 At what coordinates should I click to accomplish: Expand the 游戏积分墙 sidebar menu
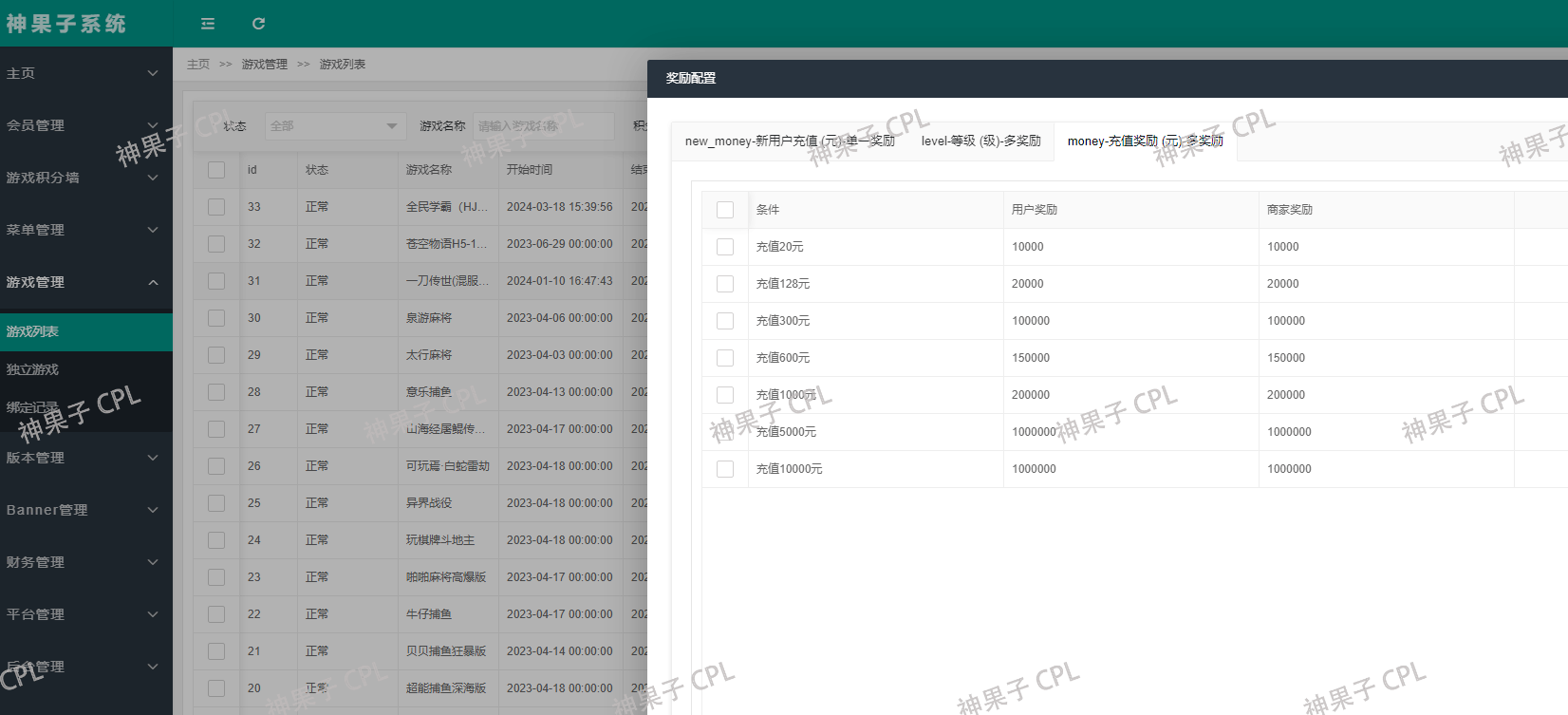86,178
